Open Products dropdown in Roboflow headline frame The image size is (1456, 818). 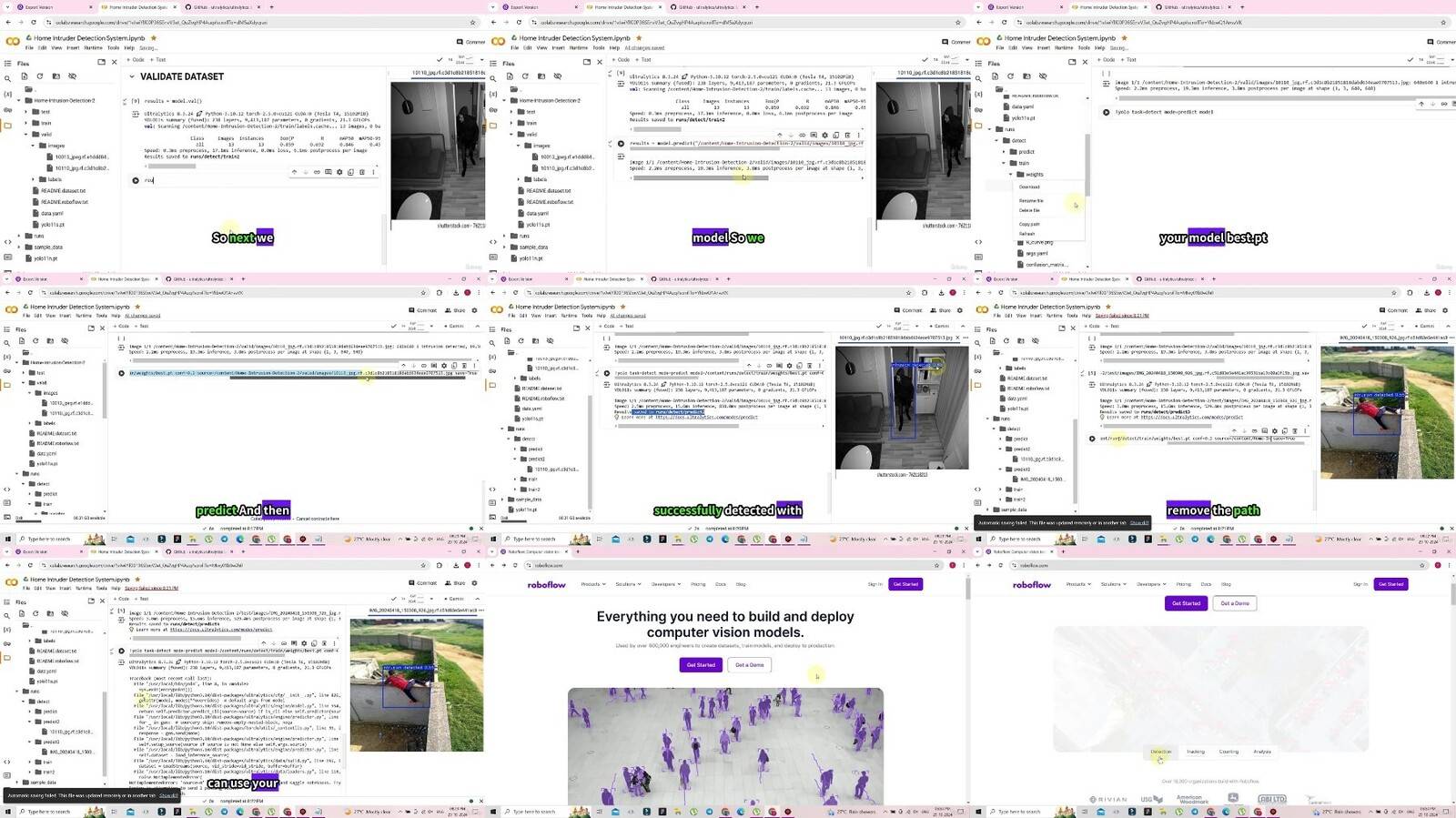592,584
